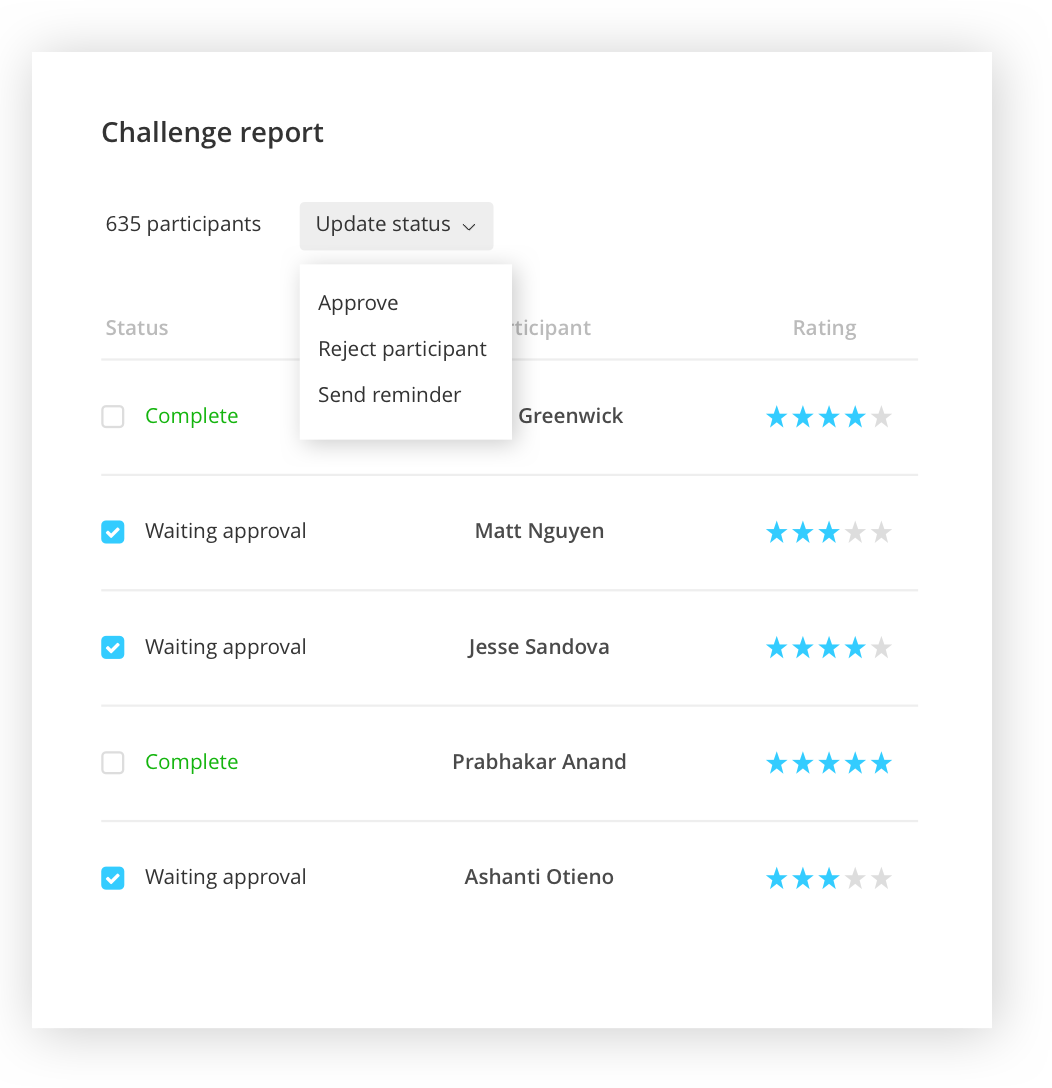Click fifth star in Greenwick's rating
This screenshot has width=1052, height=1088.
[x=881, y=417]
